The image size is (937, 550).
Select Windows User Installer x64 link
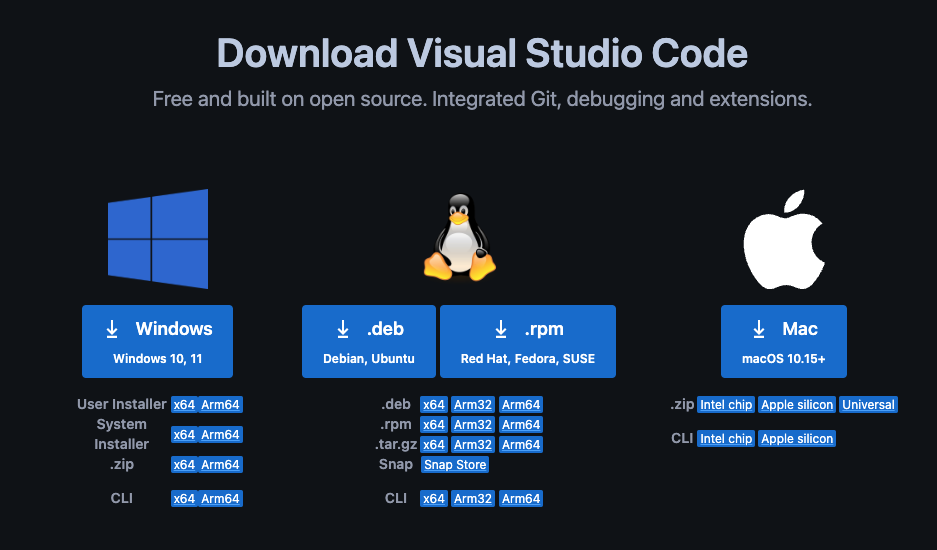pos(184,405)
